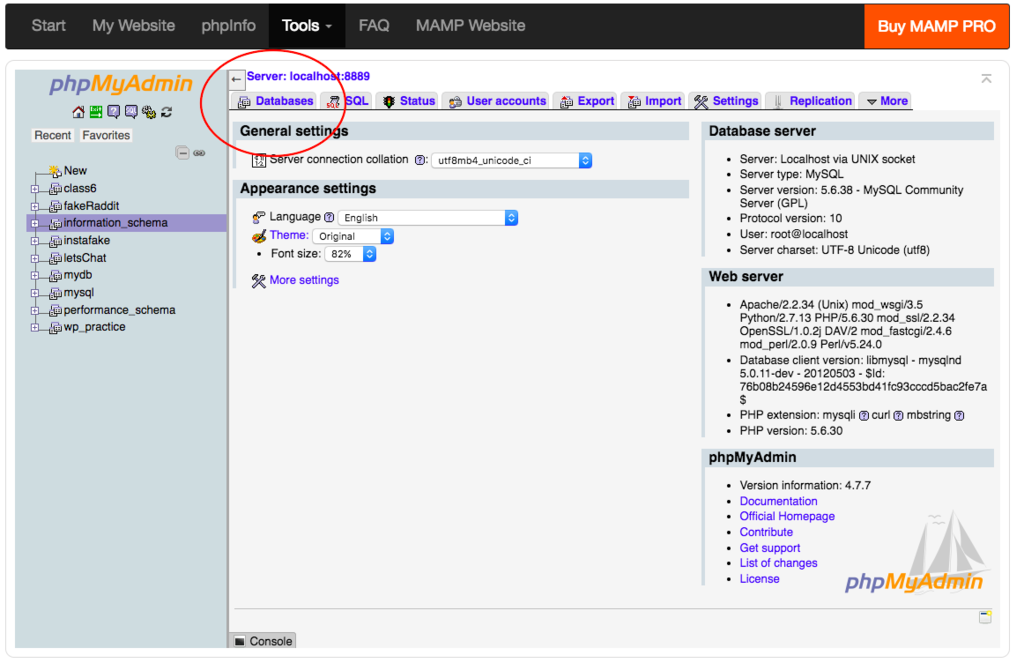Expand the class6 database tree node
Viewport: 1024px width, 663px height.
click(x=35, y=189)
